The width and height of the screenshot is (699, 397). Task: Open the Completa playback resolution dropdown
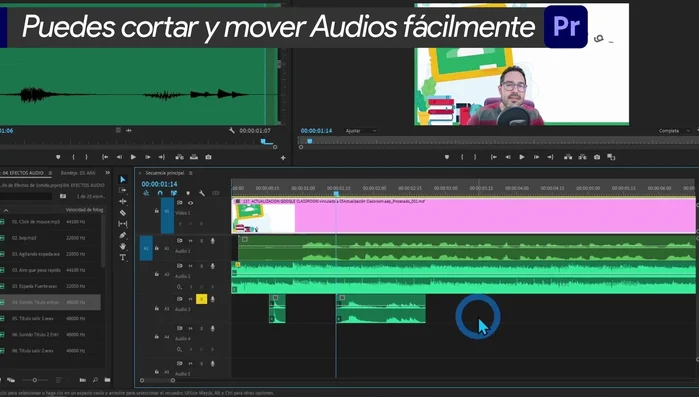tap(674, 131)
